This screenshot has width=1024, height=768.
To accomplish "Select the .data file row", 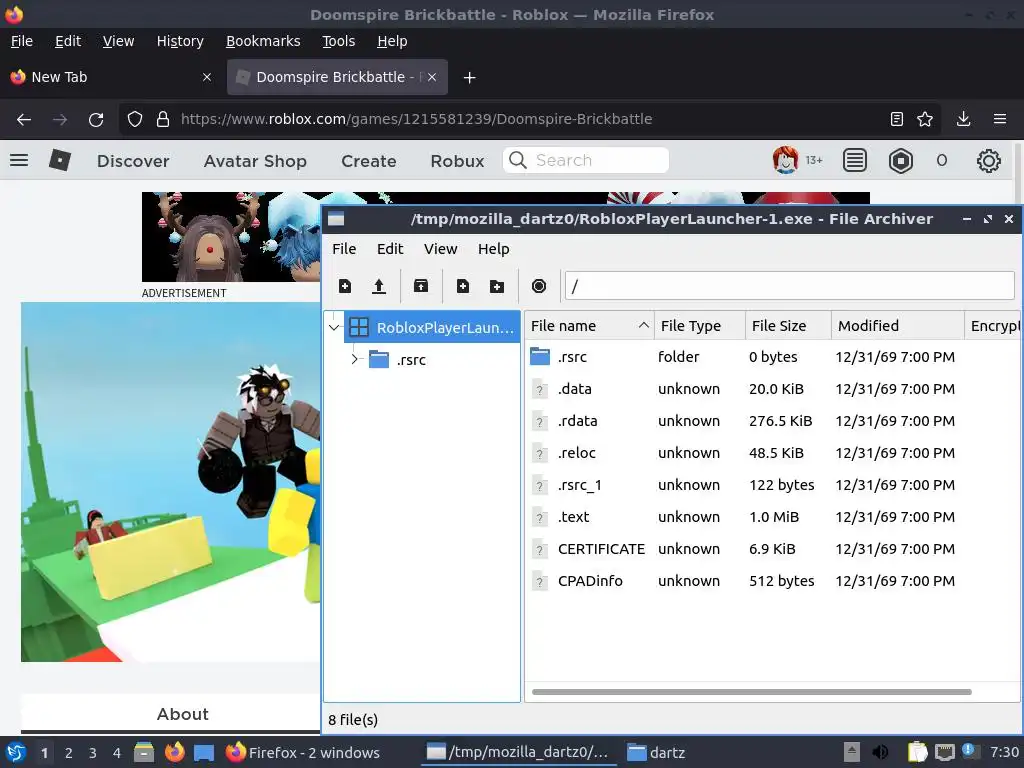I will click(x=772, y=389).
